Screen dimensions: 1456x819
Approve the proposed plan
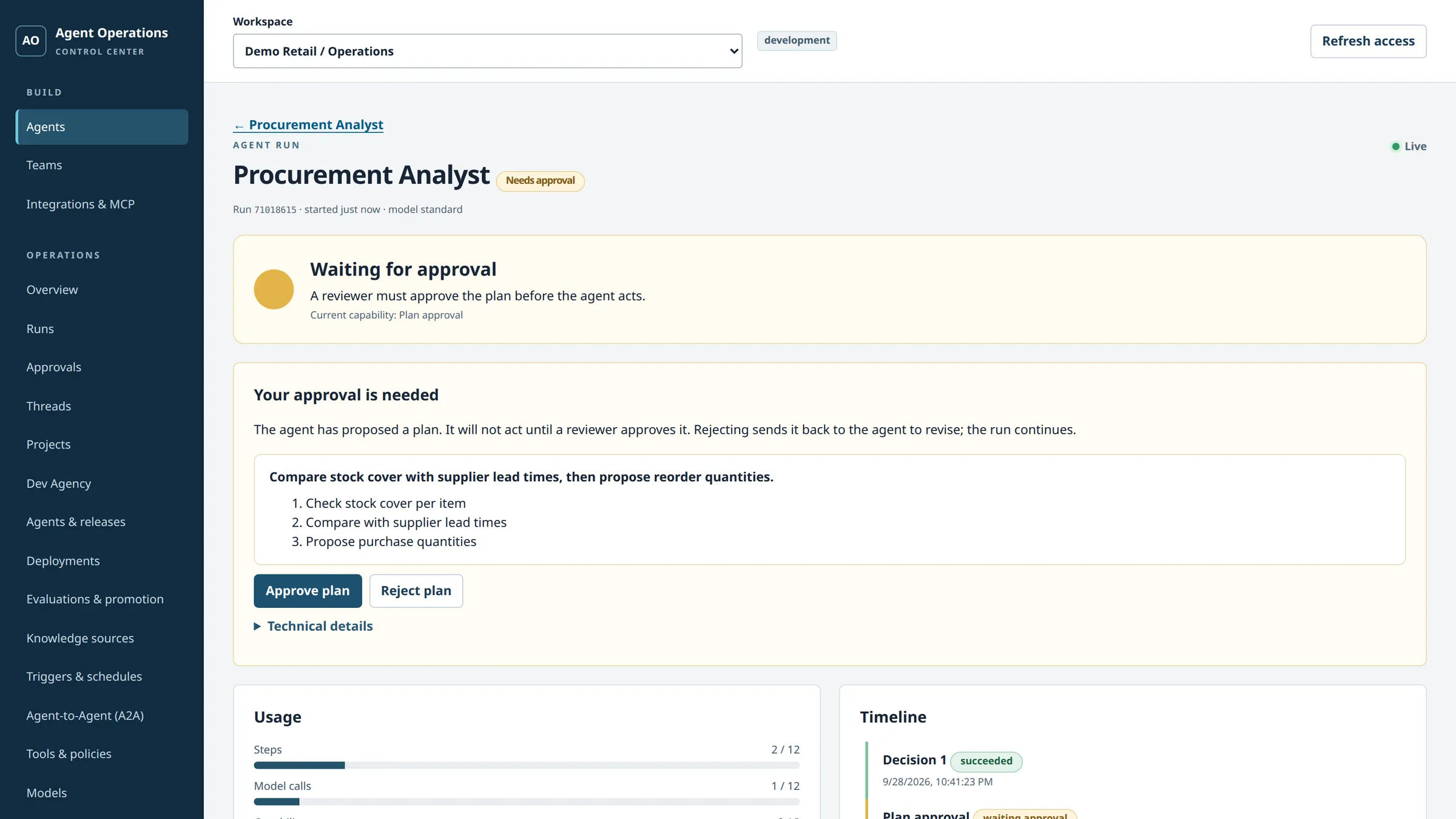tap(308, 591)
